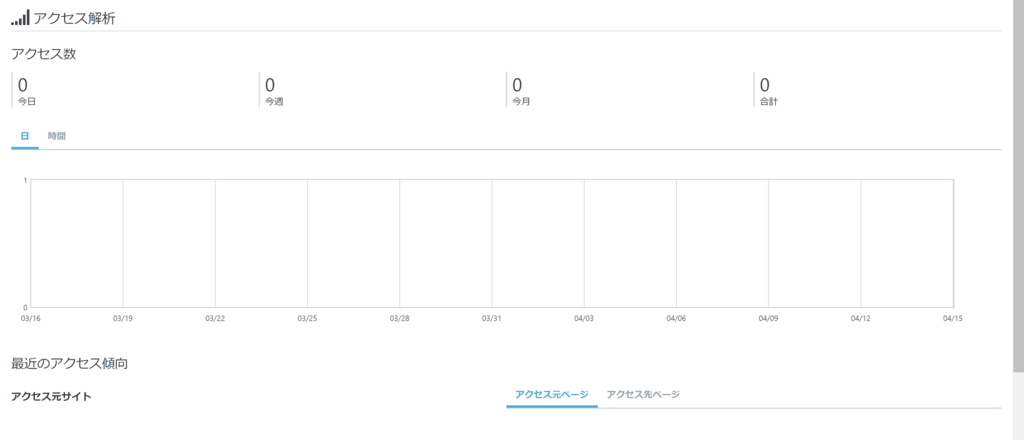The image size is (1024, 440).
Task: Click the アクセス数 section heading
Action: (x=44, y=54)
